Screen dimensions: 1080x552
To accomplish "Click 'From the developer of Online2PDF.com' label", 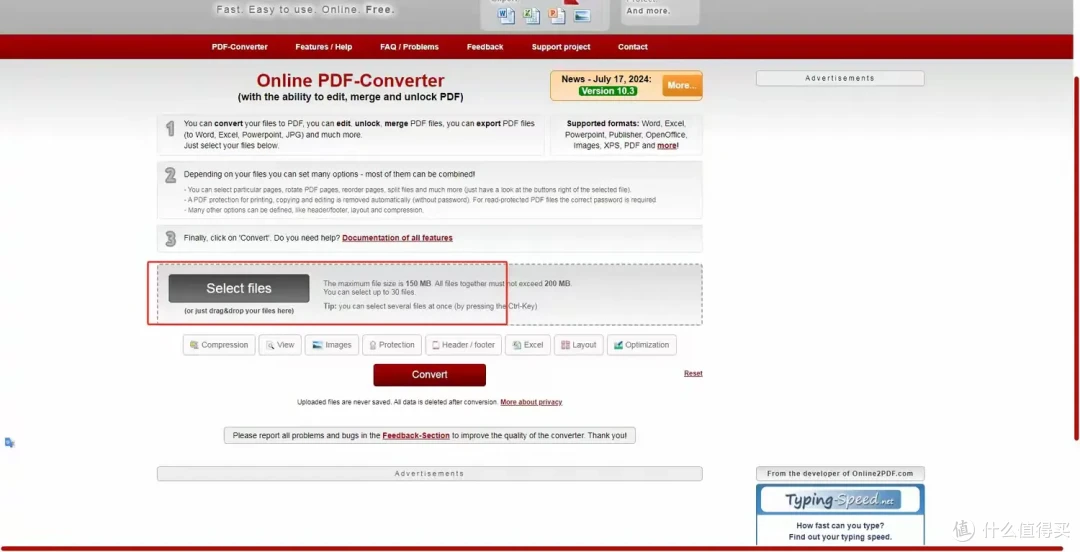I will (840, 473).
